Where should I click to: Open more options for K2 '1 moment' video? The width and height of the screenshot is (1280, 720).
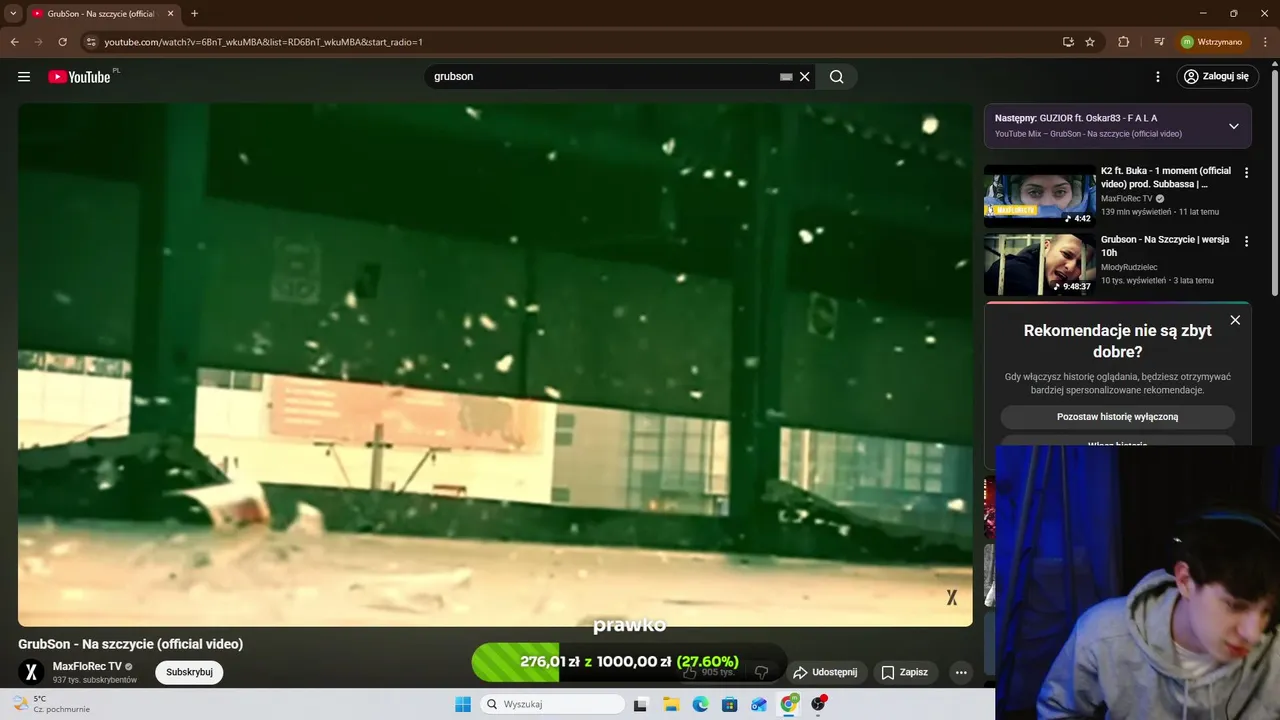(1246, 173)
